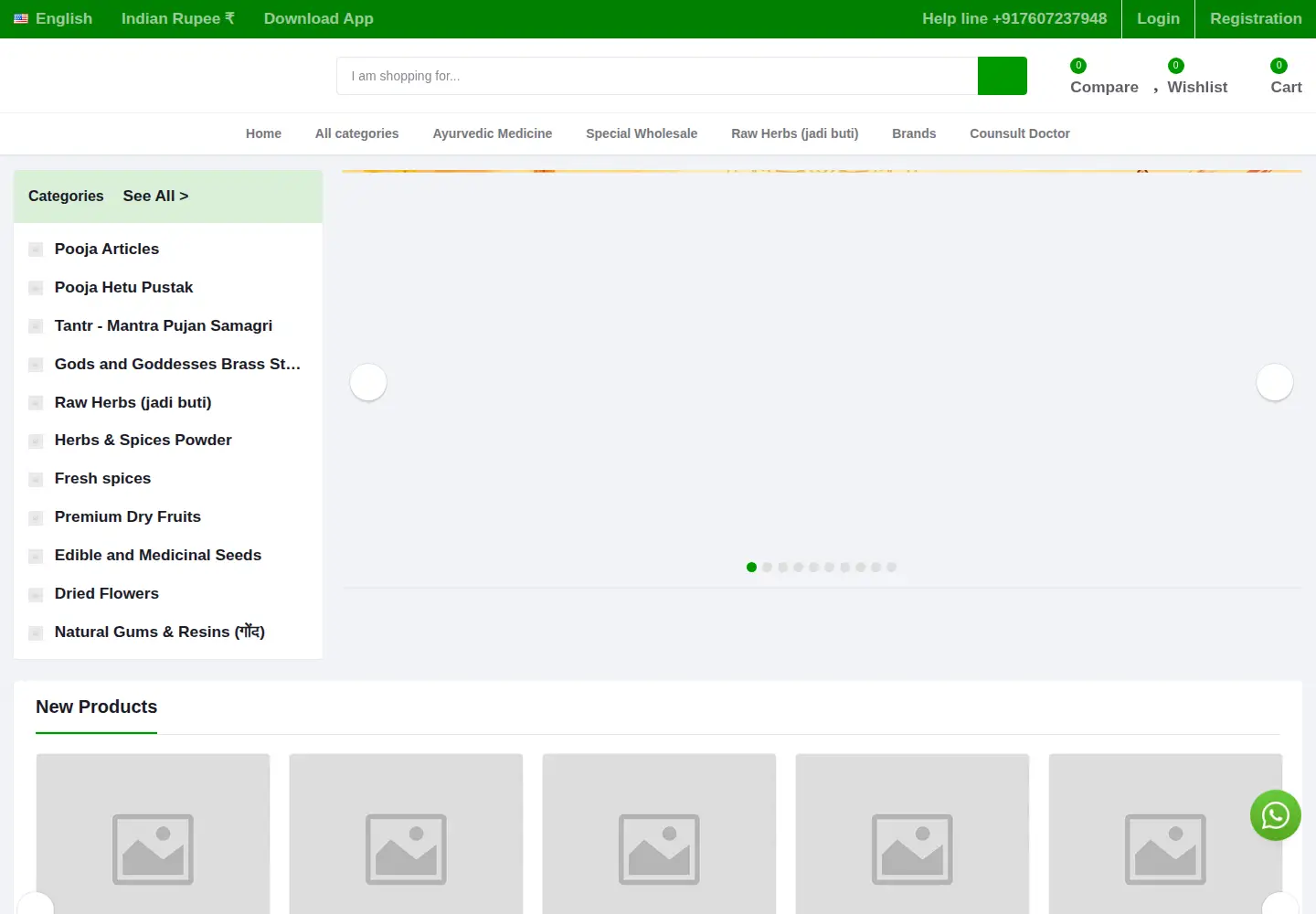Click the Fresh spices category icon
Image resolution: width=1316 pixels, height=914 pixels.
coord(36,479)
